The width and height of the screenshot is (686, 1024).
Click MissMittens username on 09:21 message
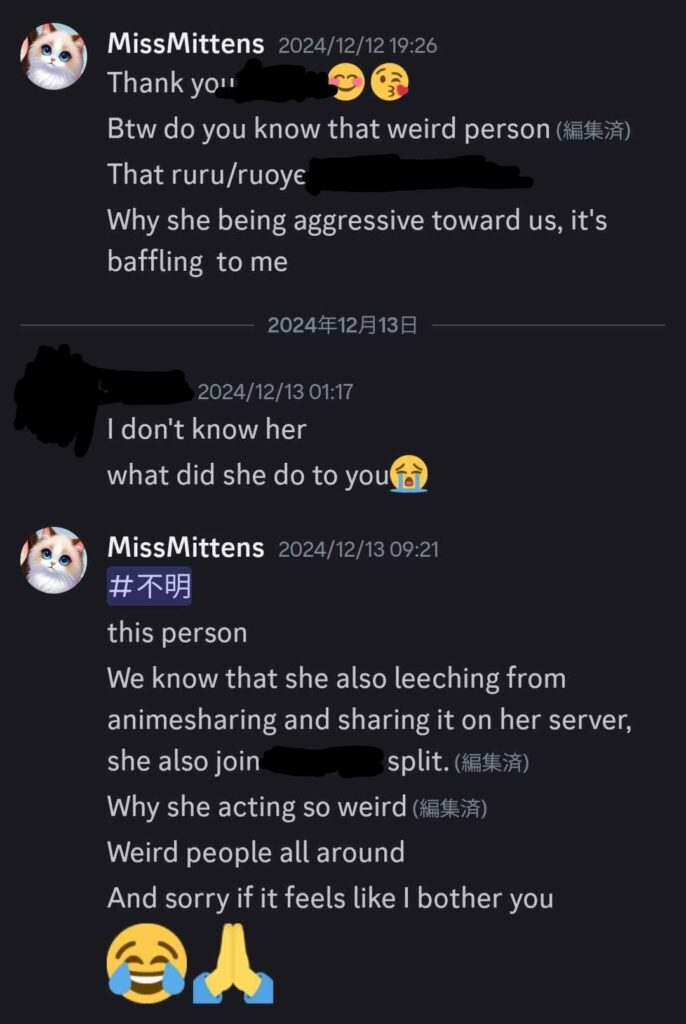[x=186, y=548]
